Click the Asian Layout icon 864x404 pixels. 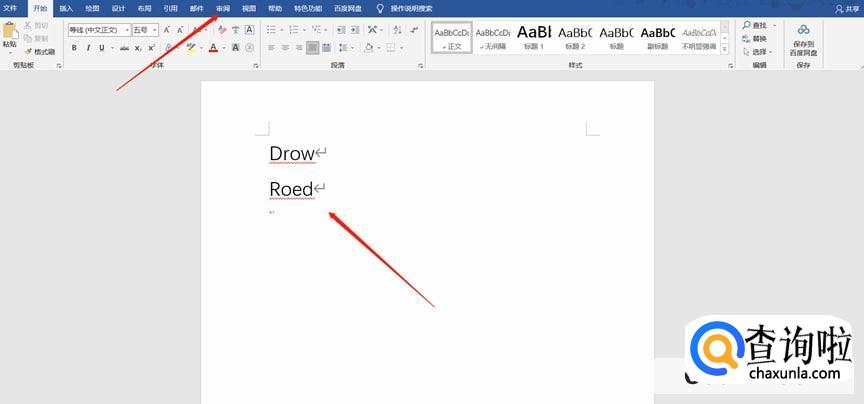[x=373, y=30]
